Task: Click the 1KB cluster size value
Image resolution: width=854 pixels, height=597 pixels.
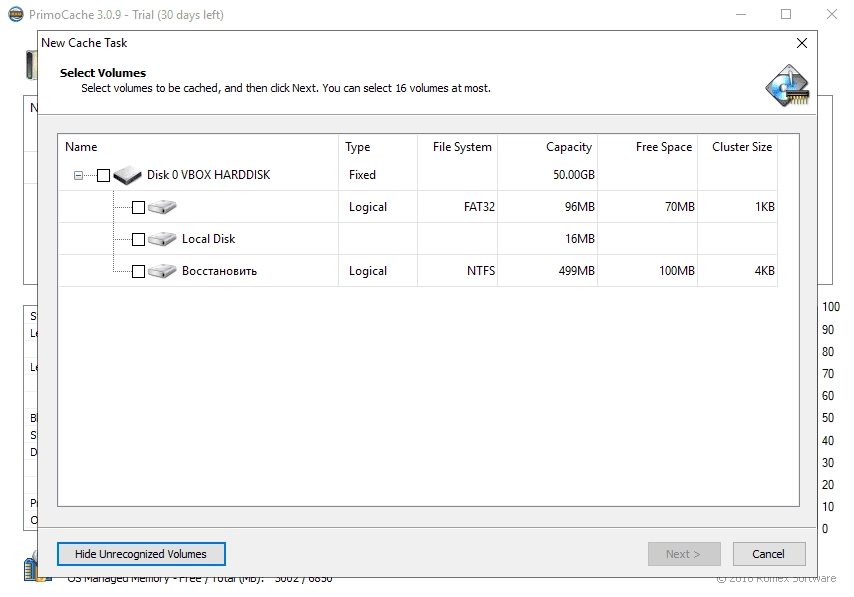Action: [x=765, y=207]
